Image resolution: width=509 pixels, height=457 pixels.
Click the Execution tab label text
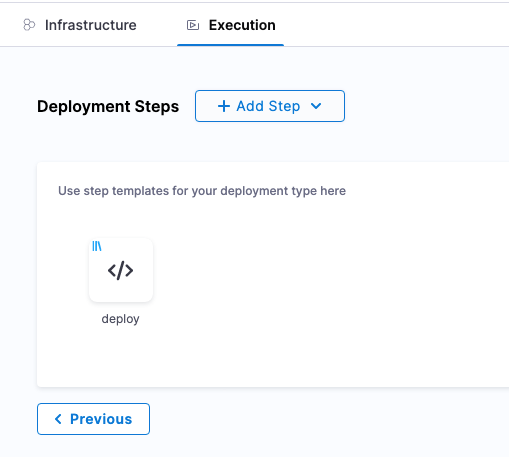pyautogui.click(x=242, y=25)
